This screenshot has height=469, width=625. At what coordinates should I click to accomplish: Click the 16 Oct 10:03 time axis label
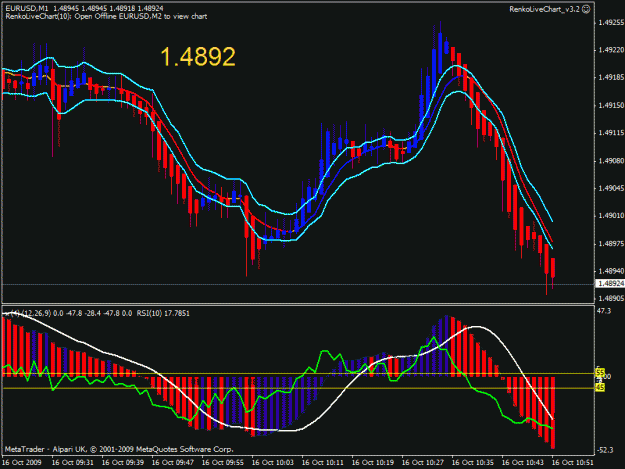tap(273, 462)
